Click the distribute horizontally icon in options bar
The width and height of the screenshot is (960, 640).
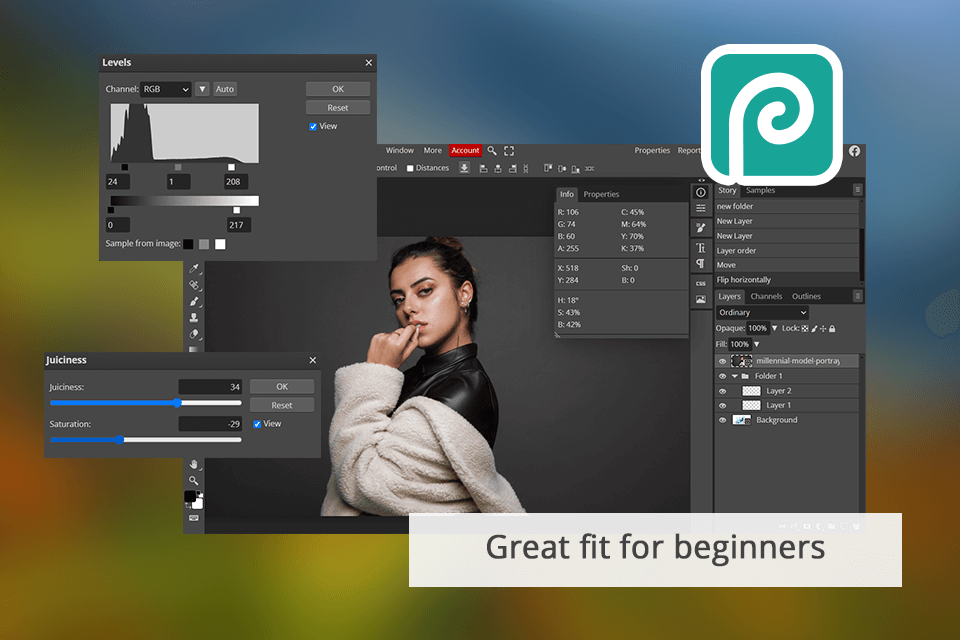[590, 168]
